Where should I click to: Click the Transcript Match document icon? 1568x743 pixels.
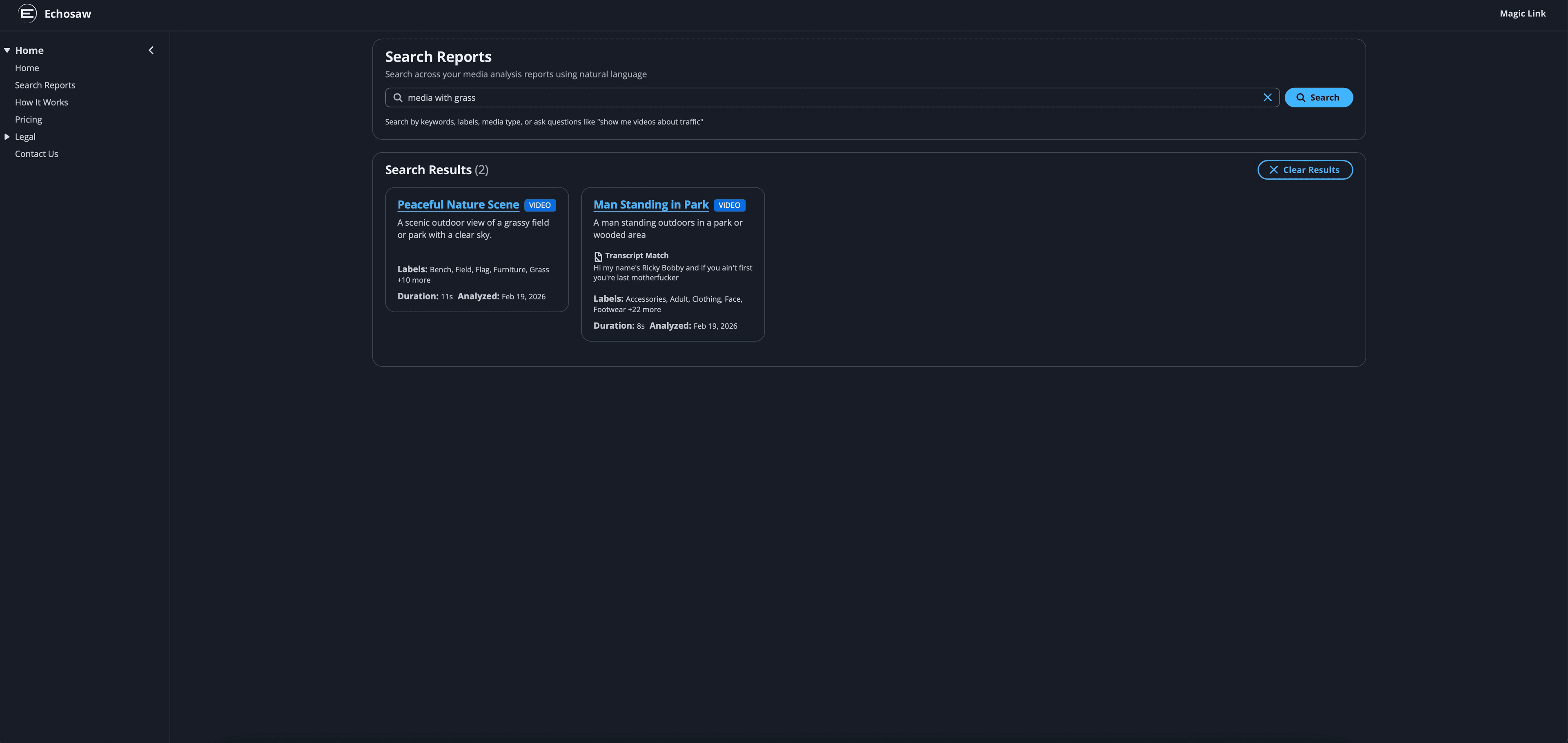coord(598,256)
